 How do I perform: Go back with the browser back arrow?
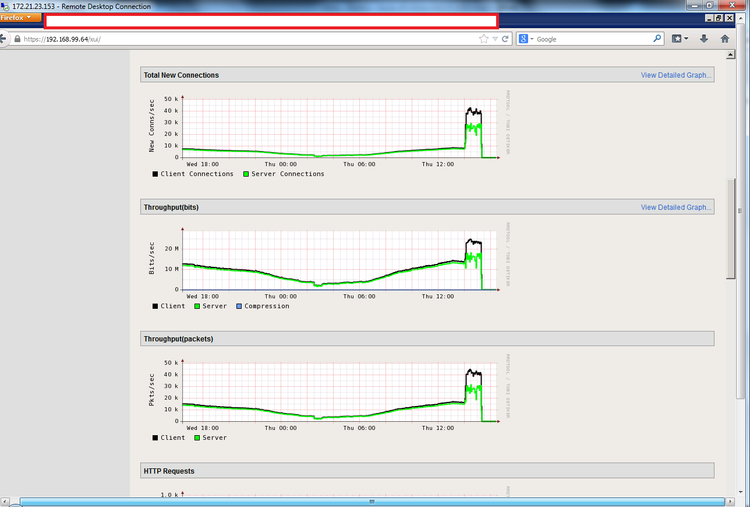click(3, 39)
